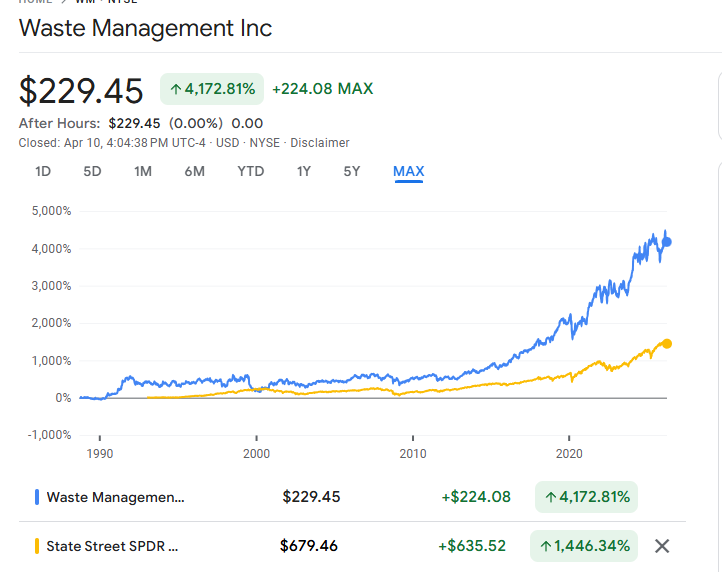Click the 2010 x-axis label
The width and height of the screenshot is (722, 572).
(x=413, y=454)
